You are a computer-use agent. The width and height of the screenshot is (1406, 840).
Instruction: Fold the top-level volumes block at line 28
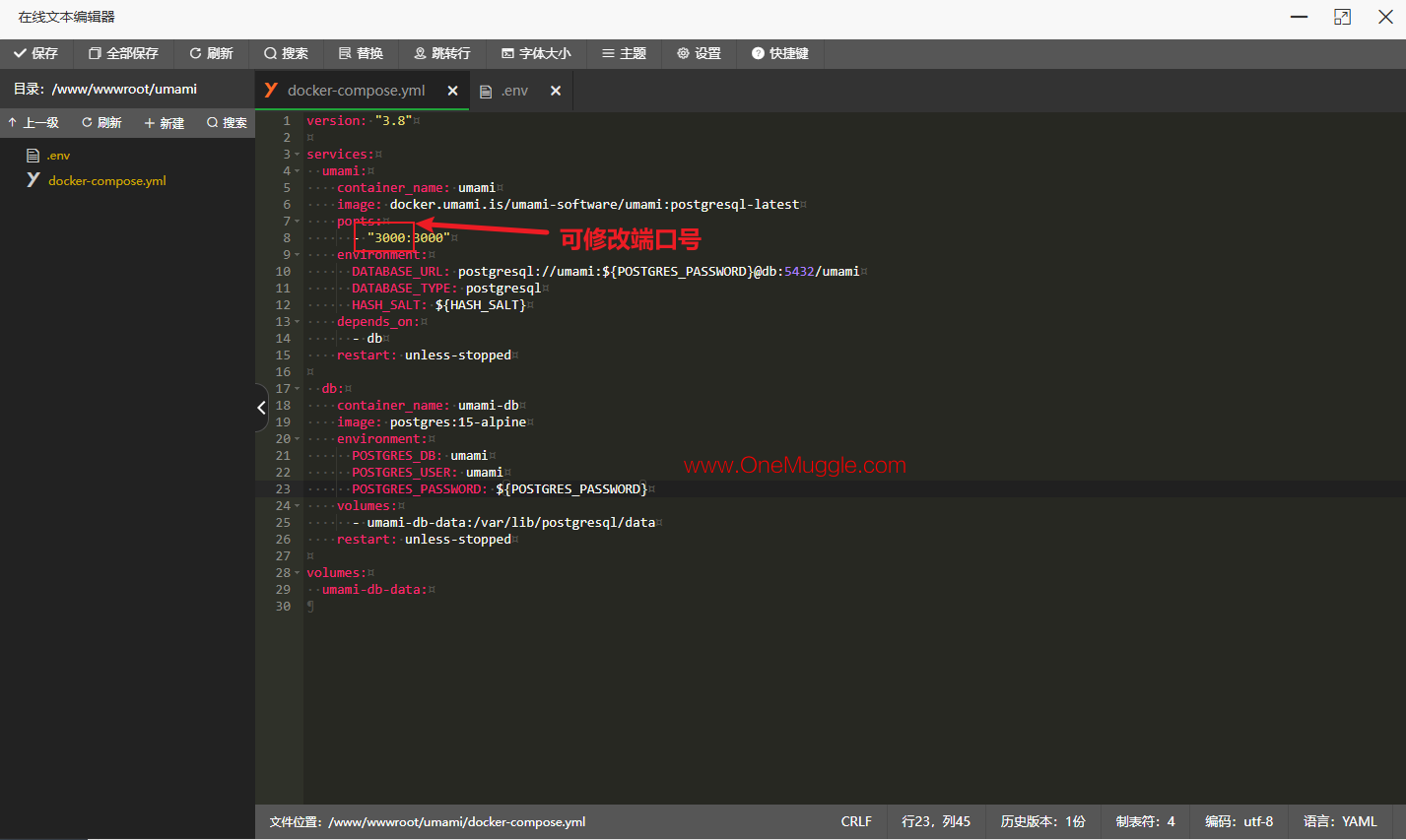298,573
